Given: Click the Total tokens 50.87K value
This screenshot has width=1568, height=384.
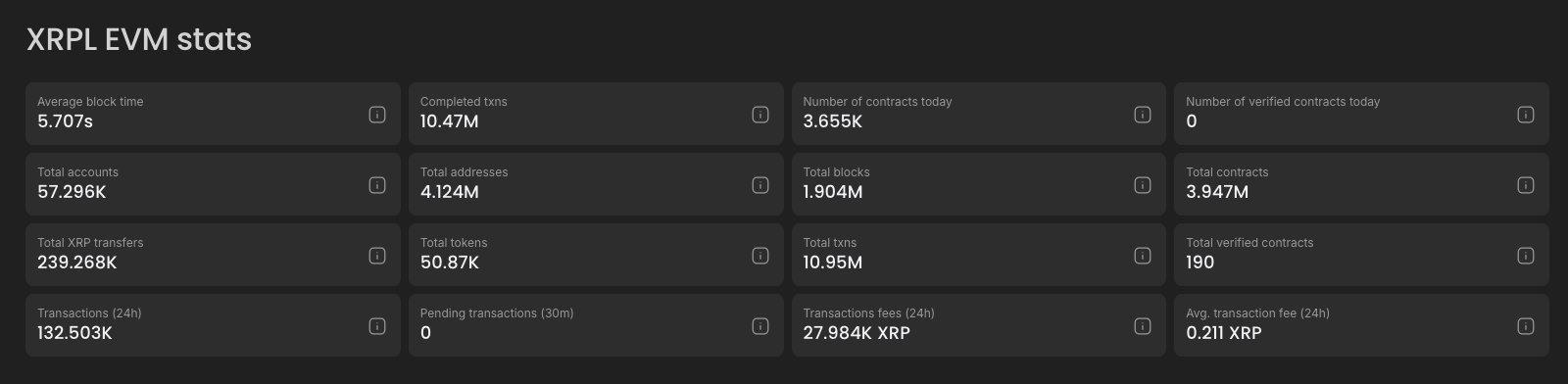Looking at the screenshot, I should click(450, 263).
